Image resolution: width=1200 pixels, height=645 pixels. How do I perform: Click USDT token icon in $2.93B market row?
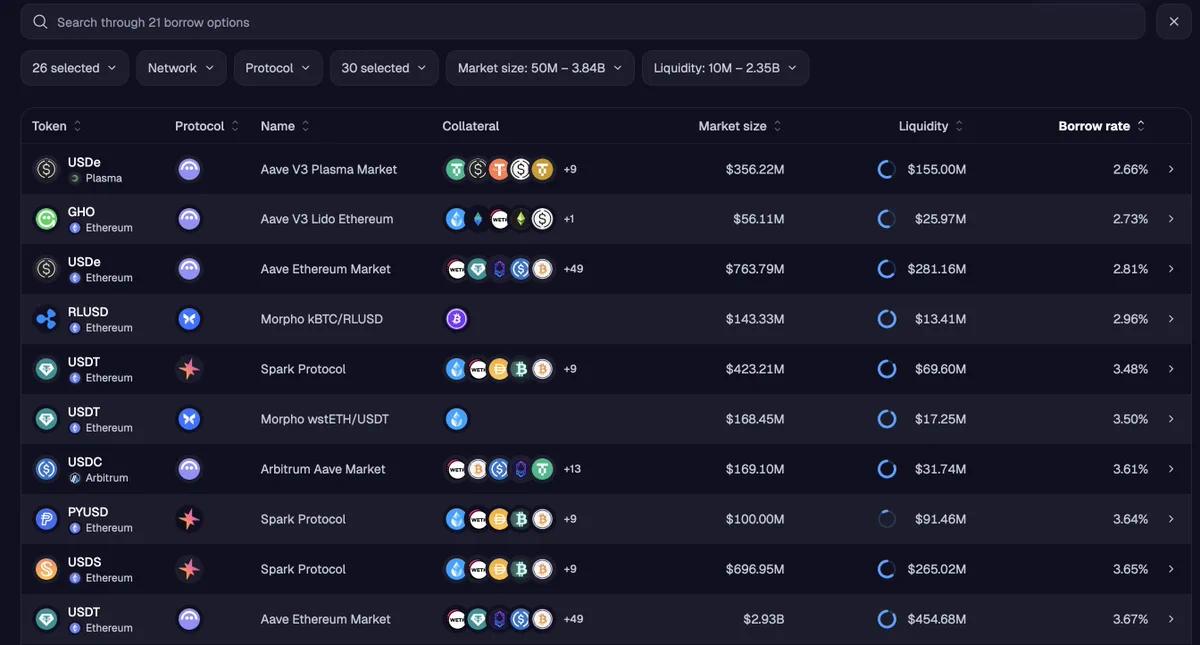(x=46, y=619)
